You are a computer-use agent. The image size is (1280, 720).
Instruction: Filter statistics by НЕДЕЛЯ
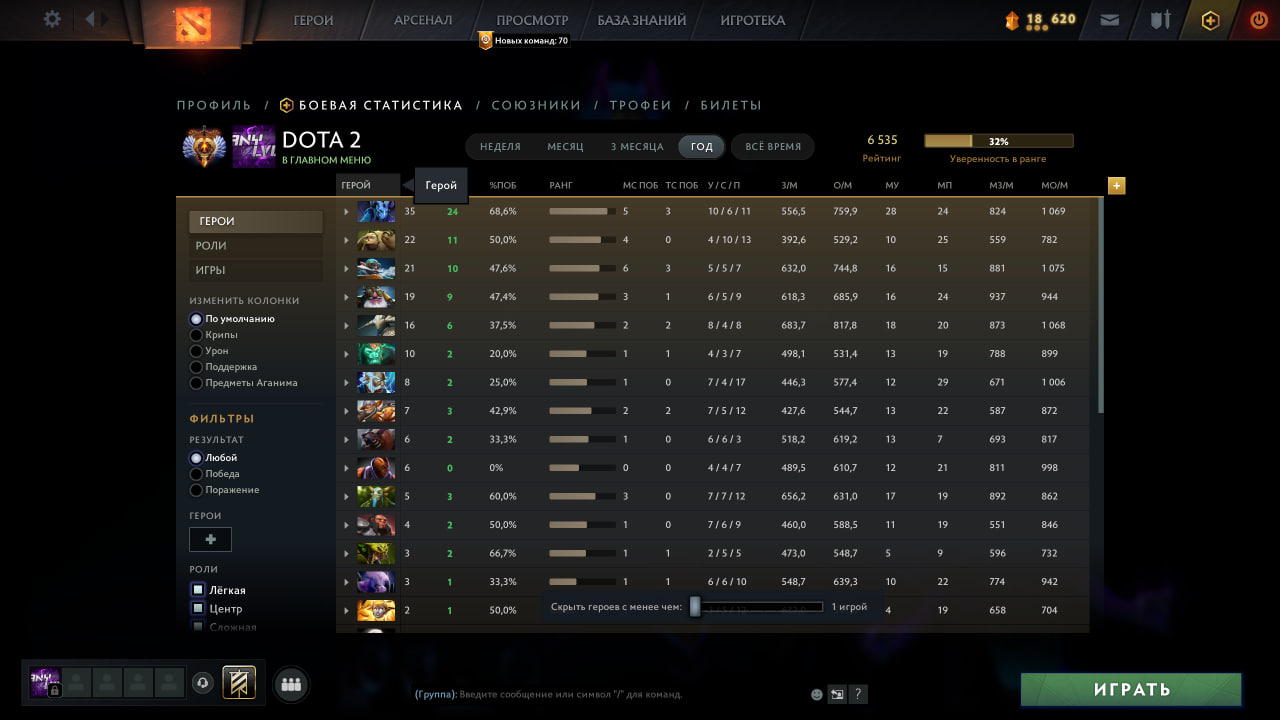(x=500, y=147)
